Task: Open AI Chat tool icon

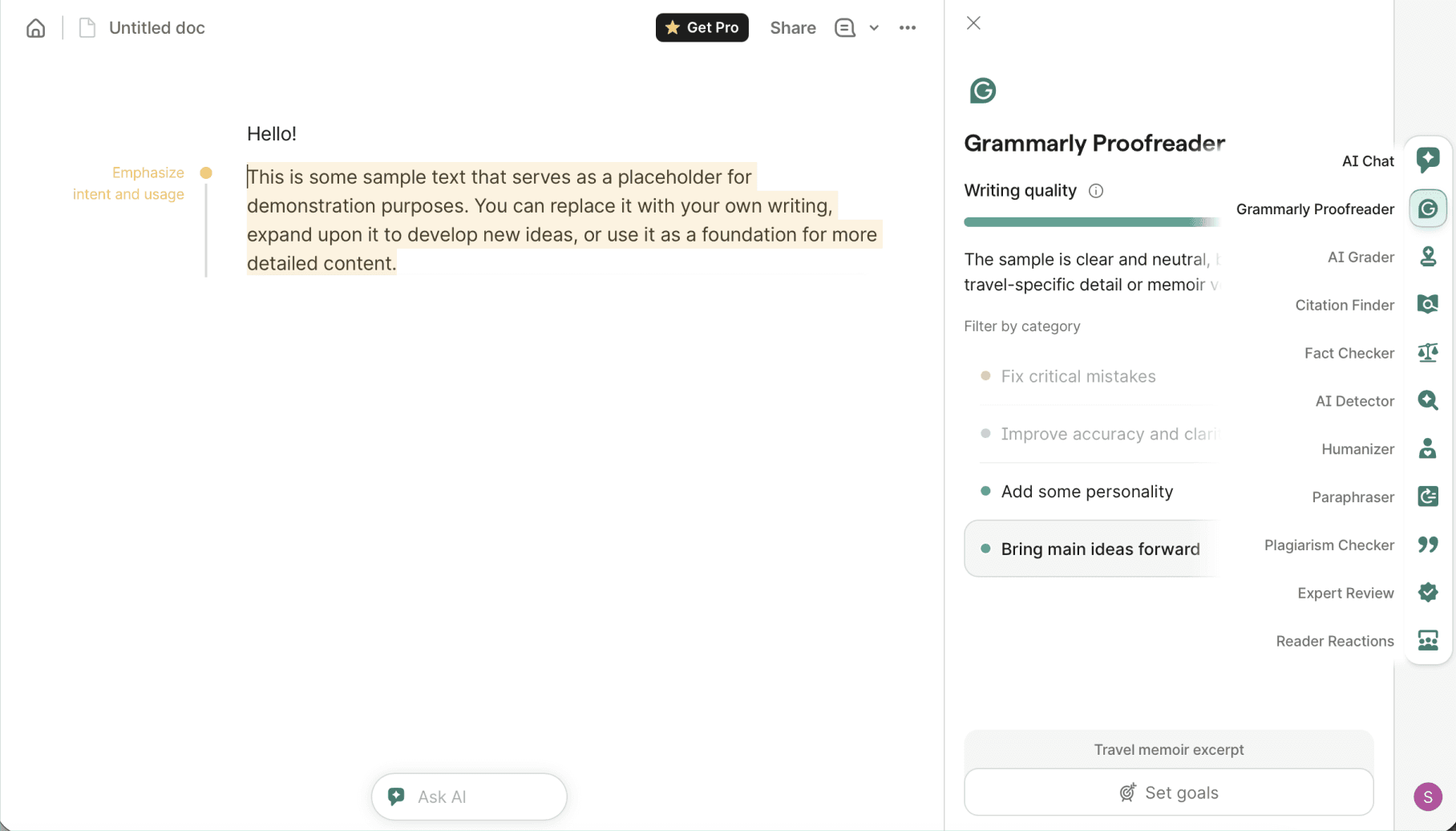Action: [x=1428, y=160]
